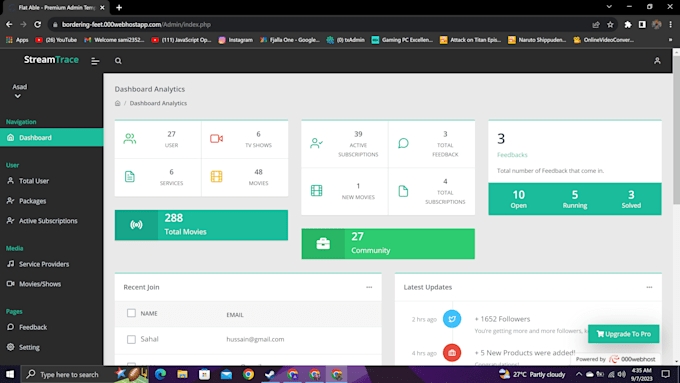The height and width of the screenshot is (383, 680).
Task: Click the browser address bar
Action: coord(321,25)
